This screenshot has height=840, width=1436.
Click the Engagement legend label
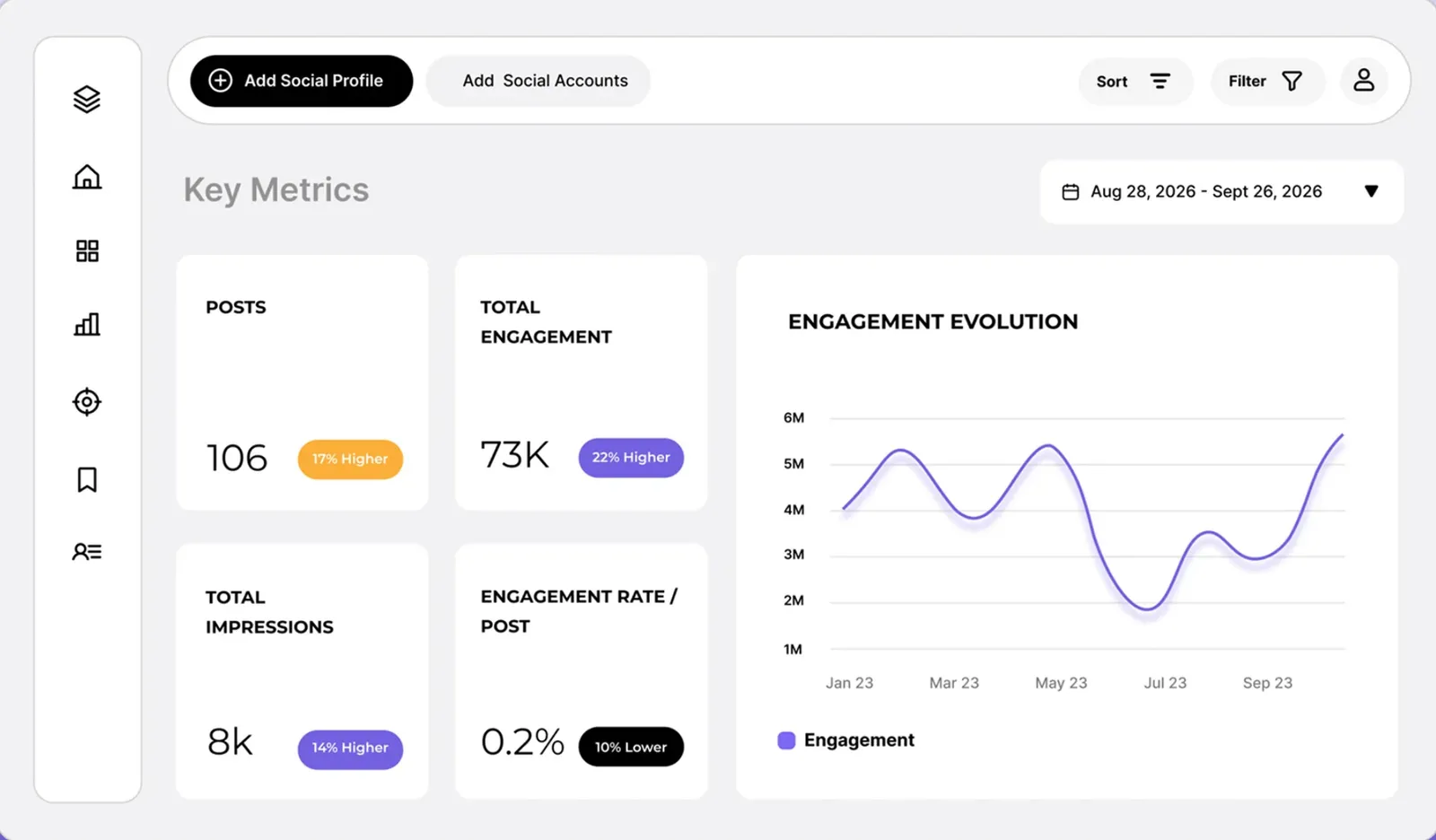859,740
